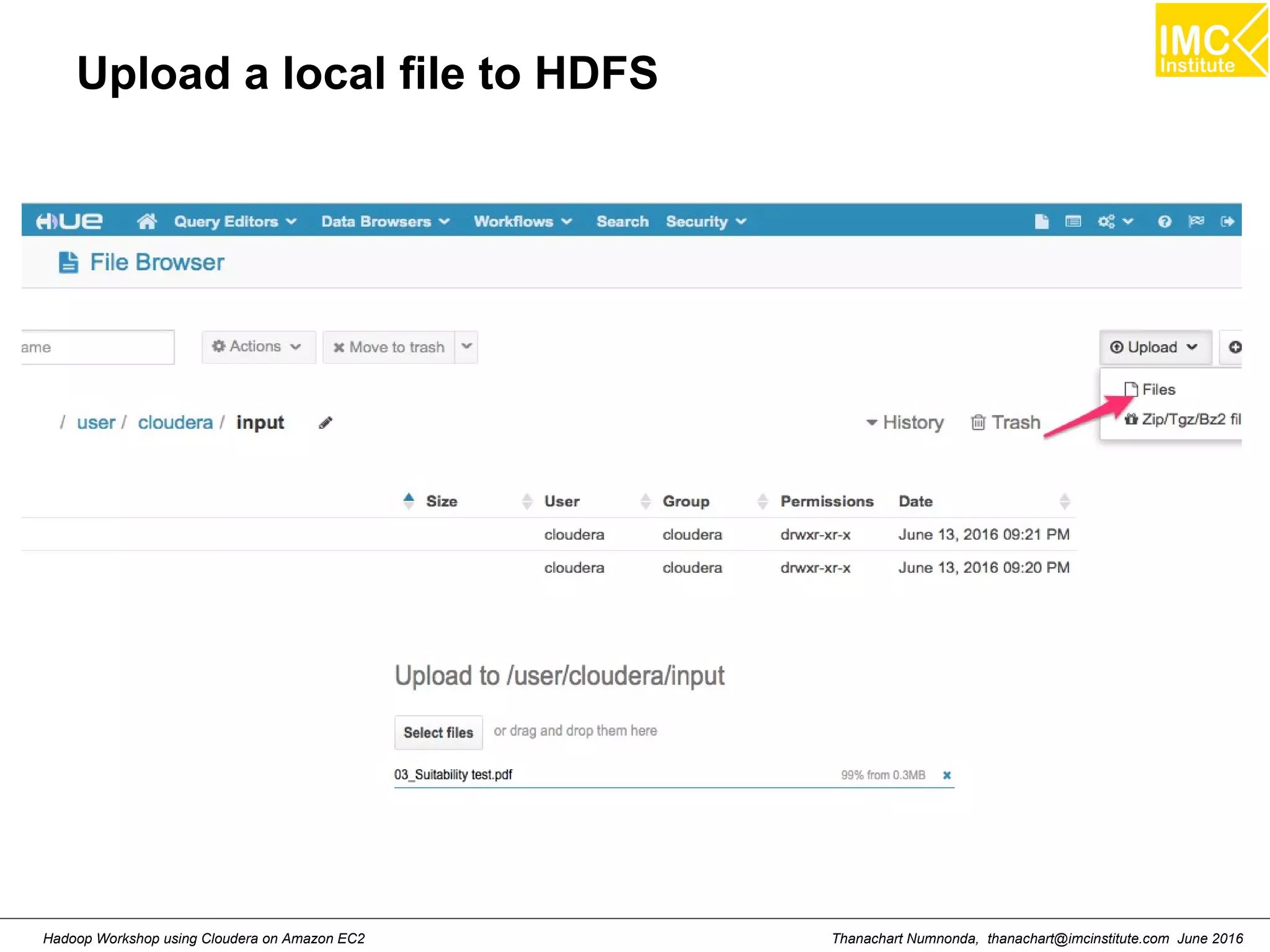The height and width of the screenshot is (952, 1270).
Task: Open the Query Editors menu
Action: tap(235, 221)
